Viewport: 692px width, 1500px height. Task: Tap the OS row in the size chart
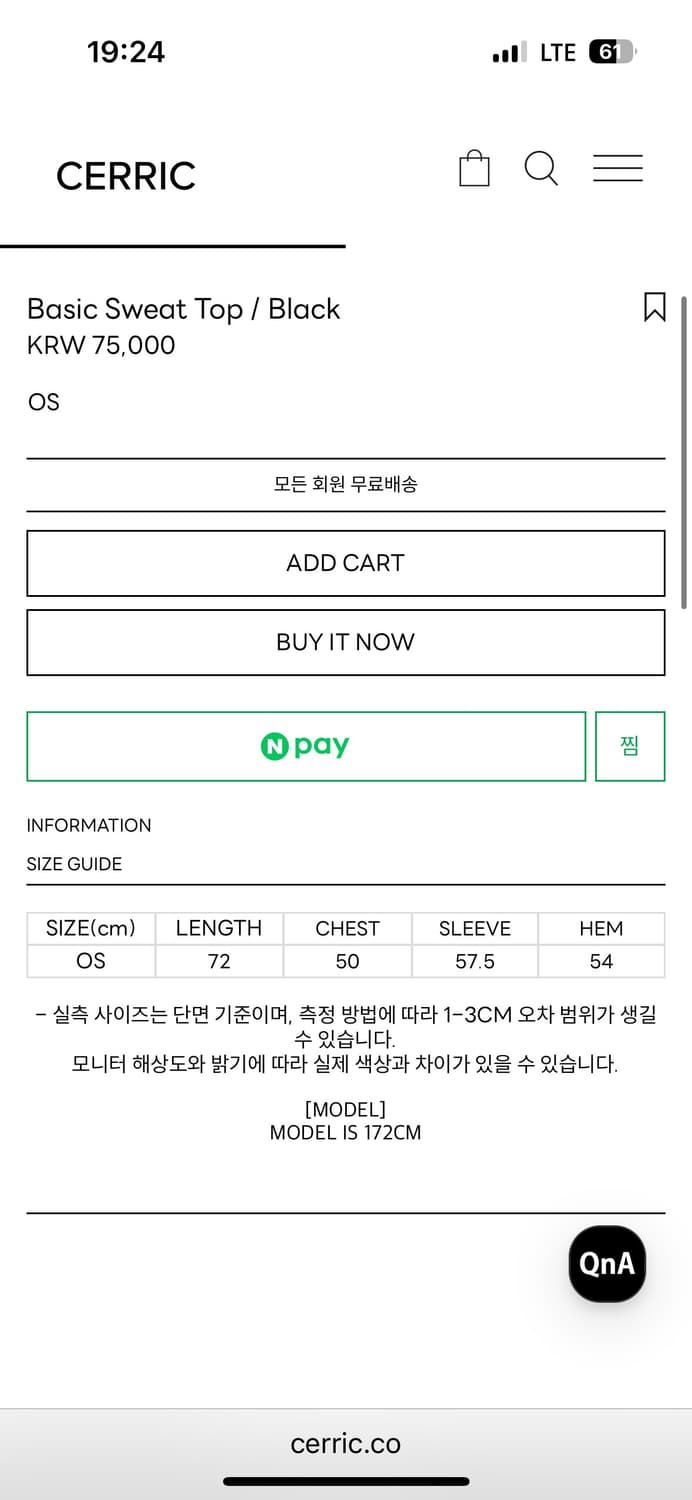click(90, 962)
